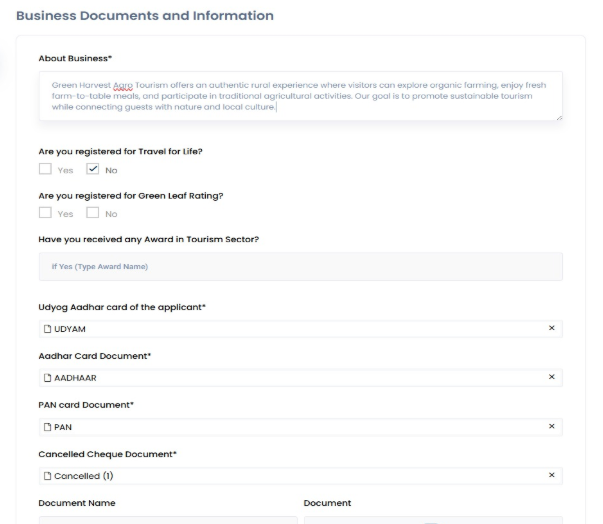603x524 pixels.
Task: Select No for Green Leaf Rating
Action: tap(93, 213)
